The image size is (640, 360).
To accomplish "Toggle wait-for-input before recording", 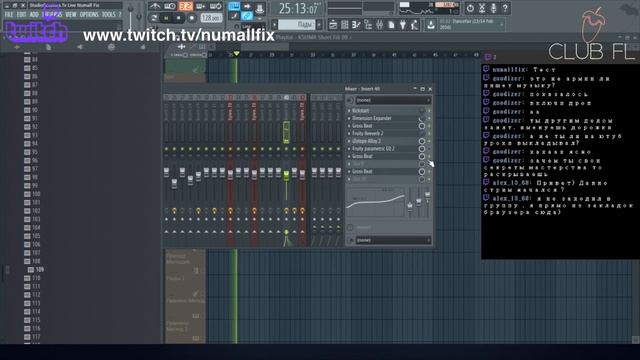I will (170, 6).
